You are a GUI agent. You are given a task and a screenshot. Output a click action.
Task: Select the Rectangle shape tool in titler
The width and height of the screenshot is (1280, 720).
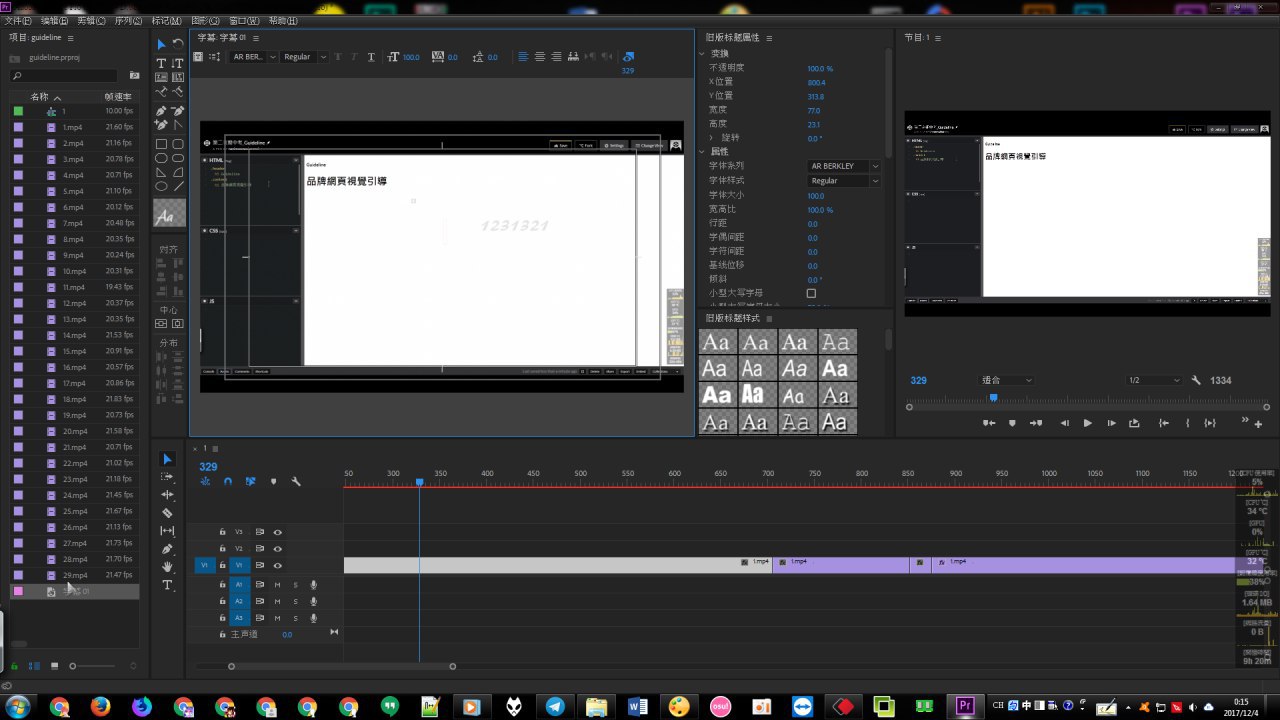tap(161, 144)
